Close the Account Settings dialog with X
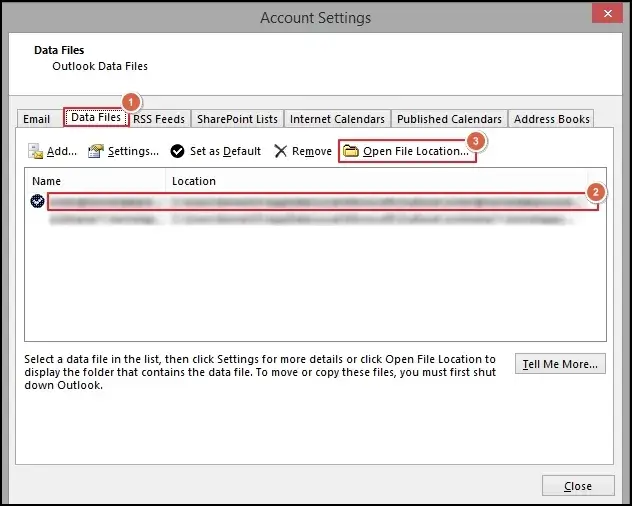 pyautogui.click(x=608, y=14)
